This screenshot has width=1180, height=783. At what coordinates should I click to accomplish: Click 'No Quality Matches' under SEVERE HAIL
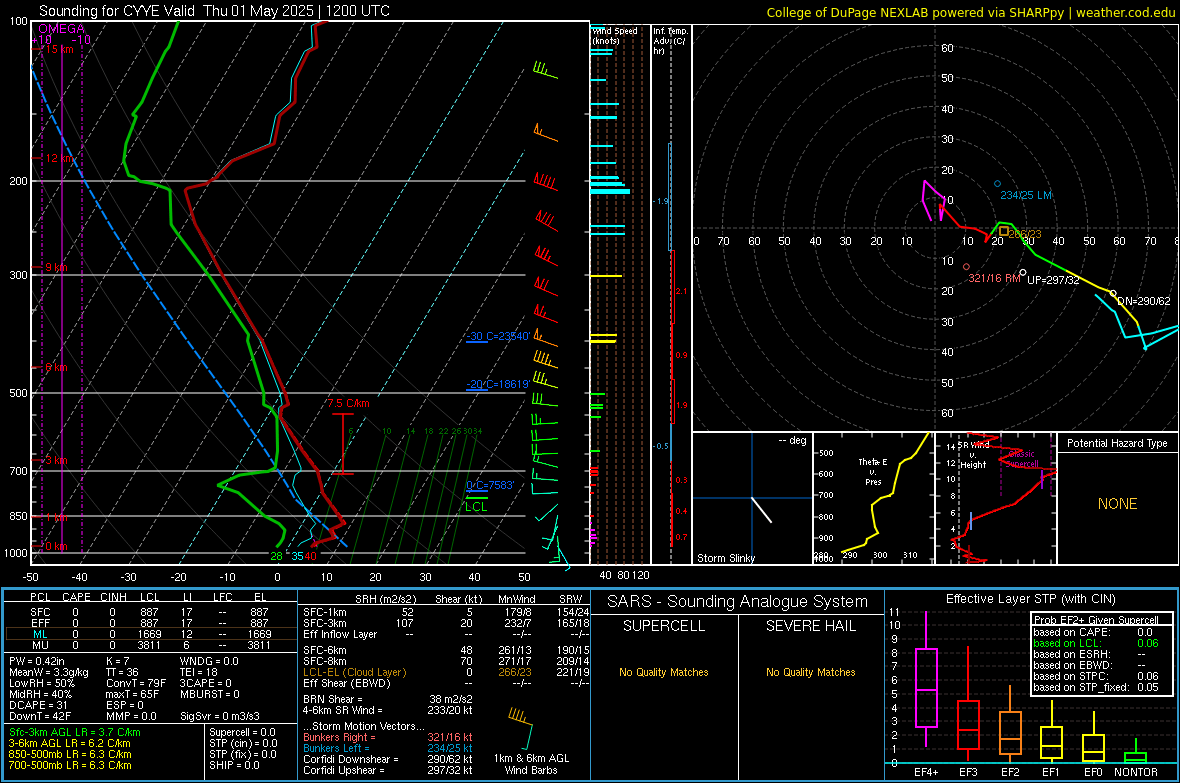(810, 672)
